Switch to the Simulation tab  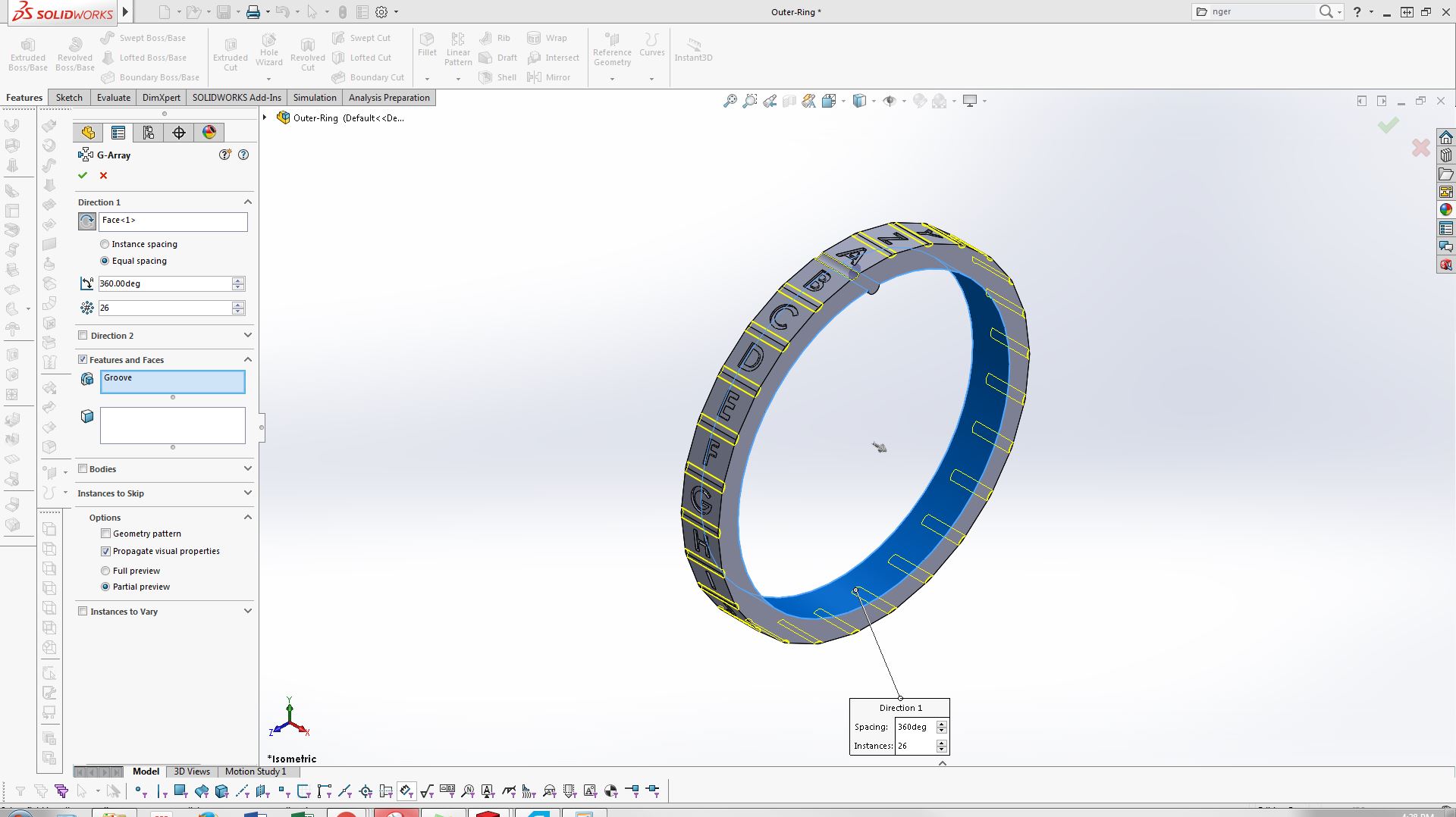[x=315, y=98]
